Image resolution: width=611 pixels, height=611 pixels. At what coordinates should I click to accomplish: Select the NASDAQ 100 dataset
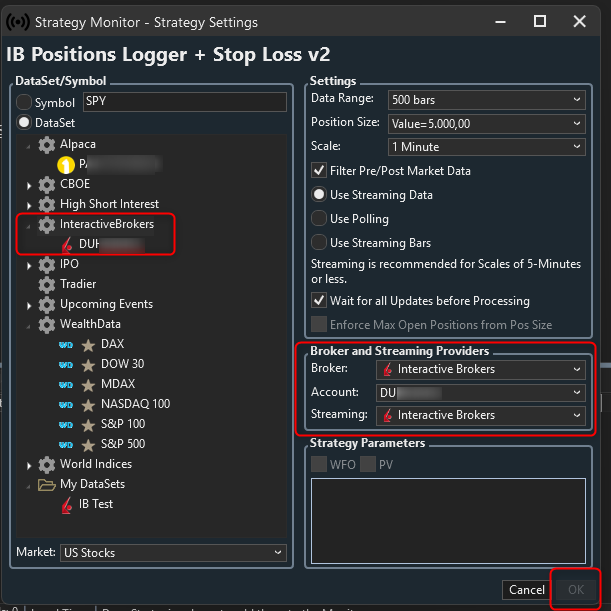pyautogui.click(x=135, y=404)
